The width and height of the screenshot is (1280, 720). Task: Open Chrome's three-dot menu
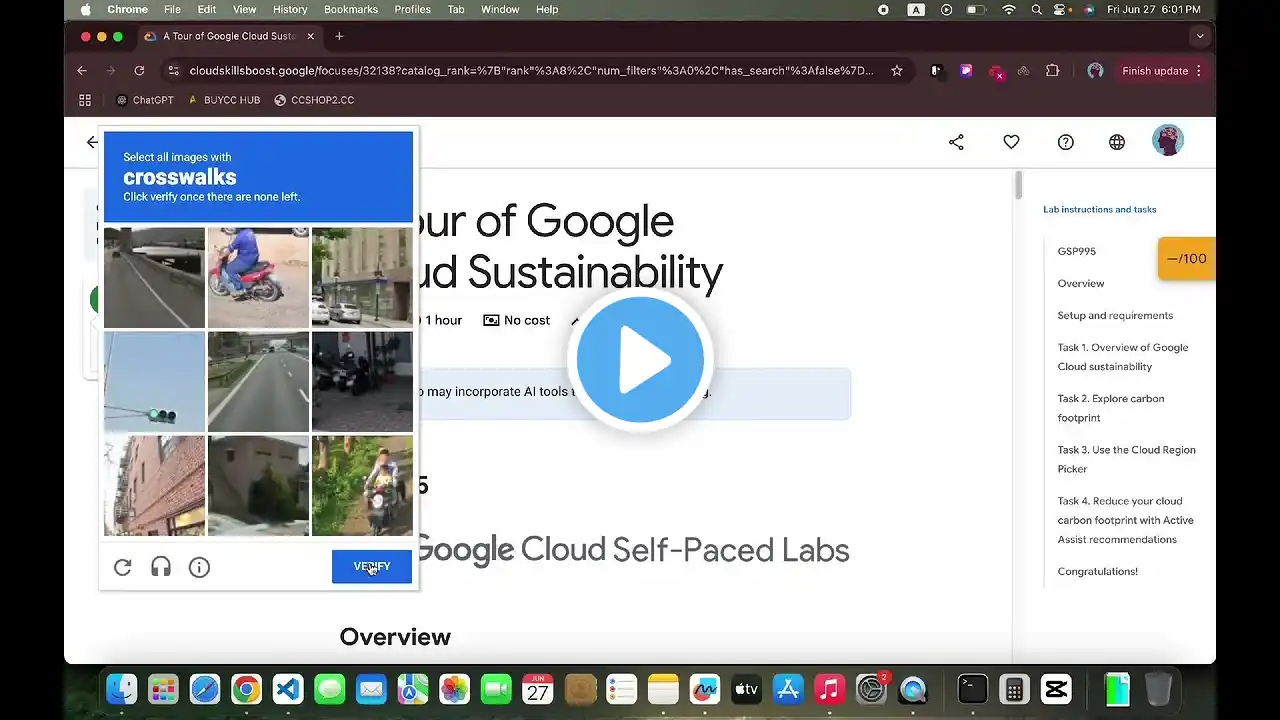(1198, 71)
